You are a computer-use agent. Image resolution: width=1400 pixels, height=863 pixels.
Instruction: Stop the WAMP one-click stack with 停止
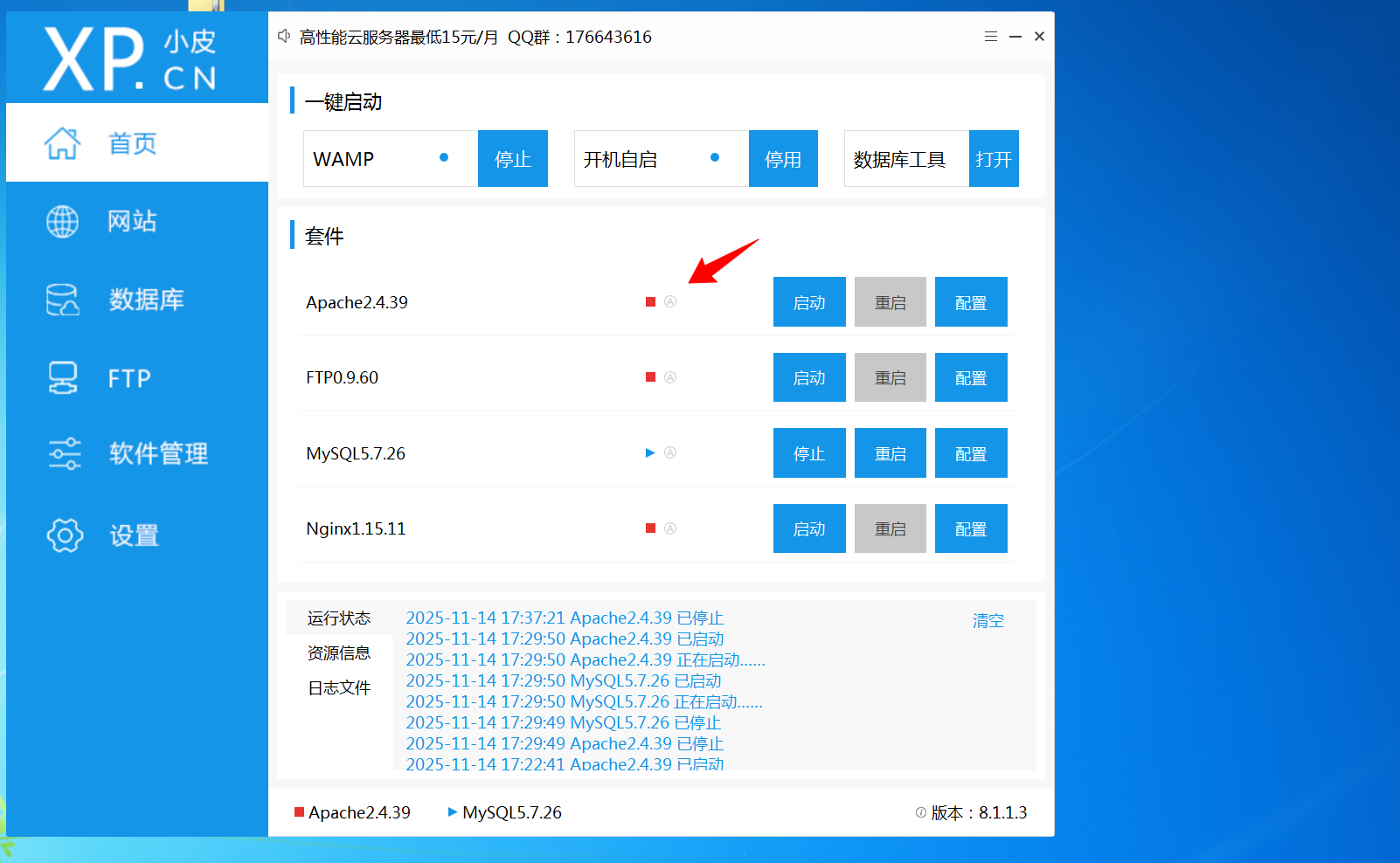[x=513, y=158]
